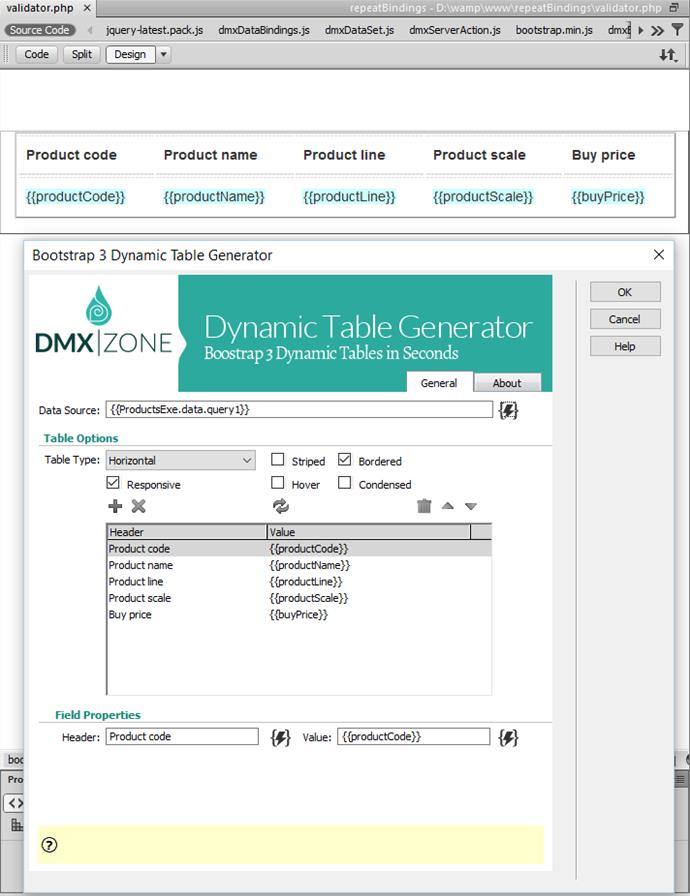This screenshot has width=690, height=896.
Task: Switch to the General tab
Action: (439, 383)
